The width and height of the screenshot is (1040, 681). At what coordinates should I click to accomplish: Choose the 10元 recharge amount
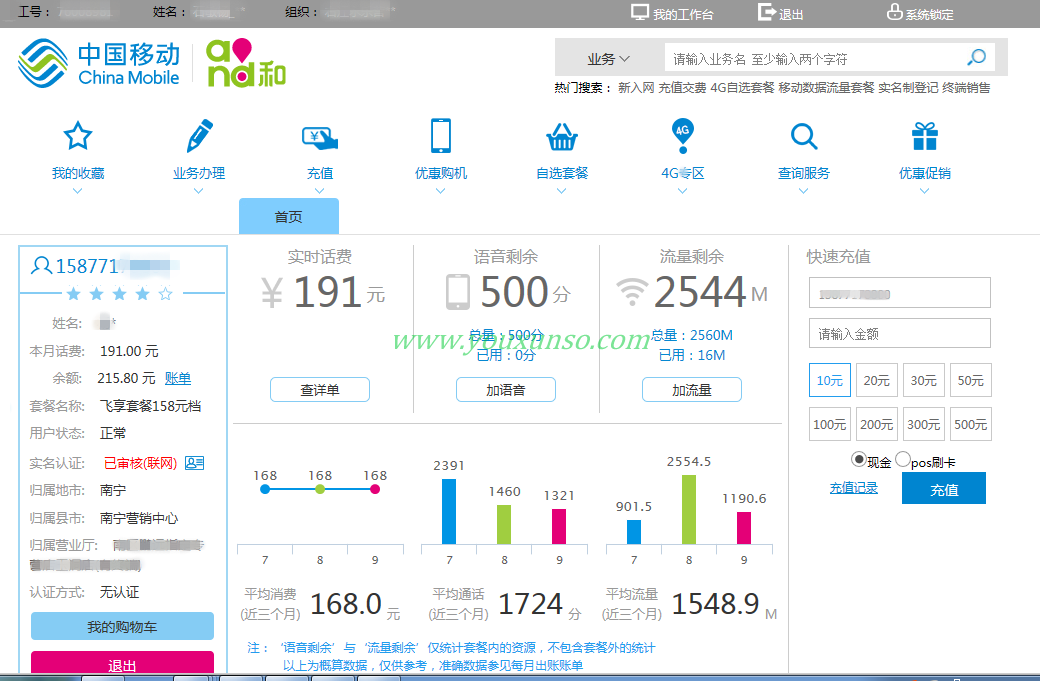click(830, 381)
